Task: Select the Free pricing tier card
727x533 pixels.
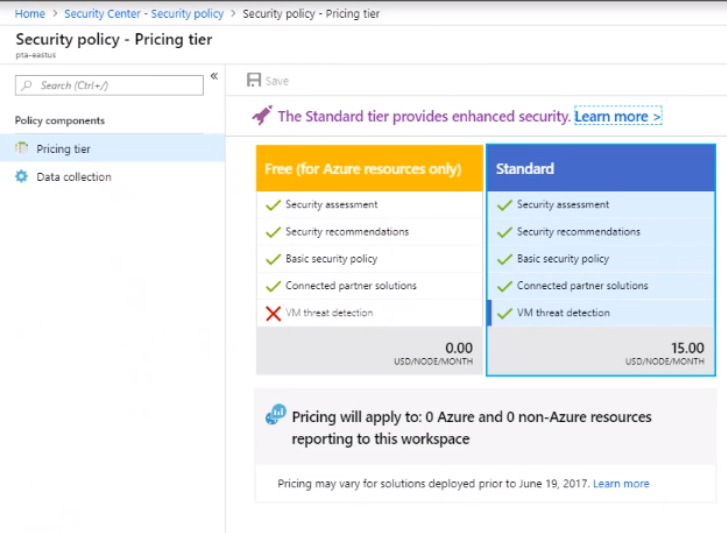Action: (x=369, y=169)
